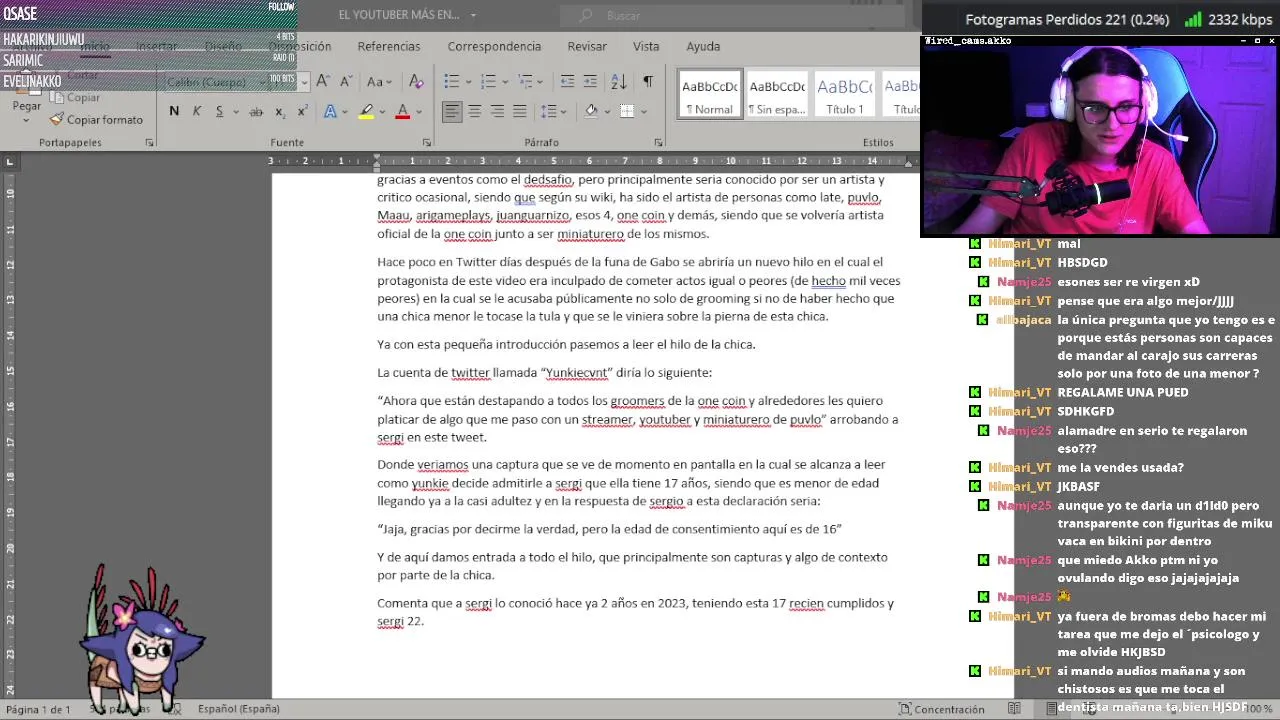Sort text alphabetically (A-Z icon)

[x=619, y=82]
